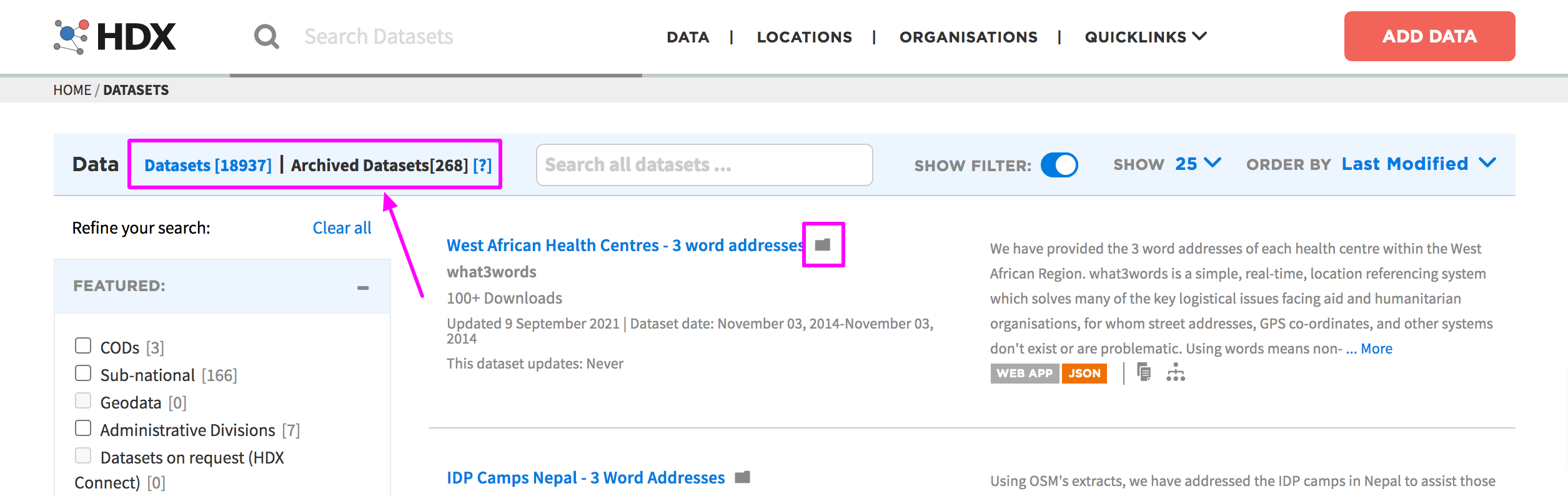
Task: Click the magnifying glass search icon
Action: tap(267, 37)
